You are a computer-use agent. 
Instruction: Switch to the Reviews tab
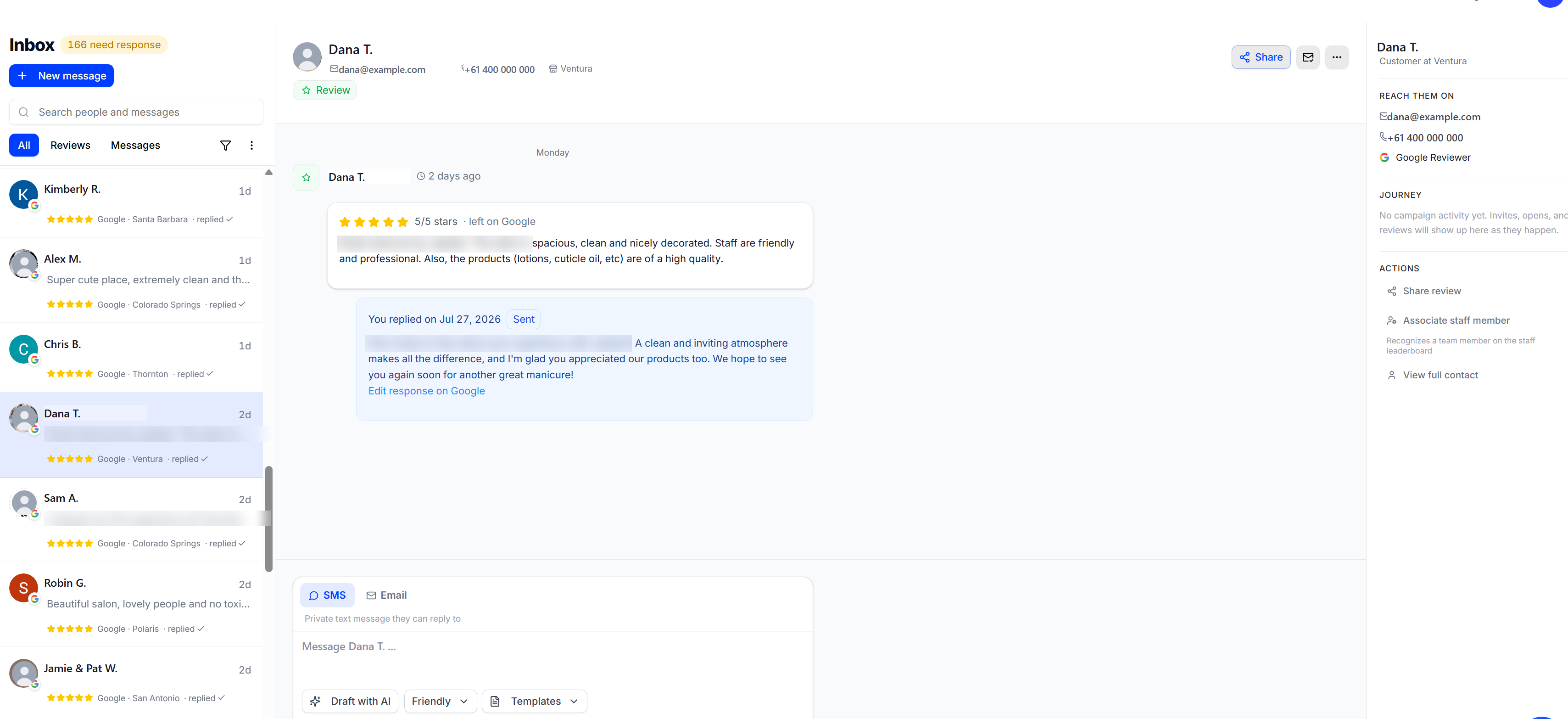[x=70, y=145]
